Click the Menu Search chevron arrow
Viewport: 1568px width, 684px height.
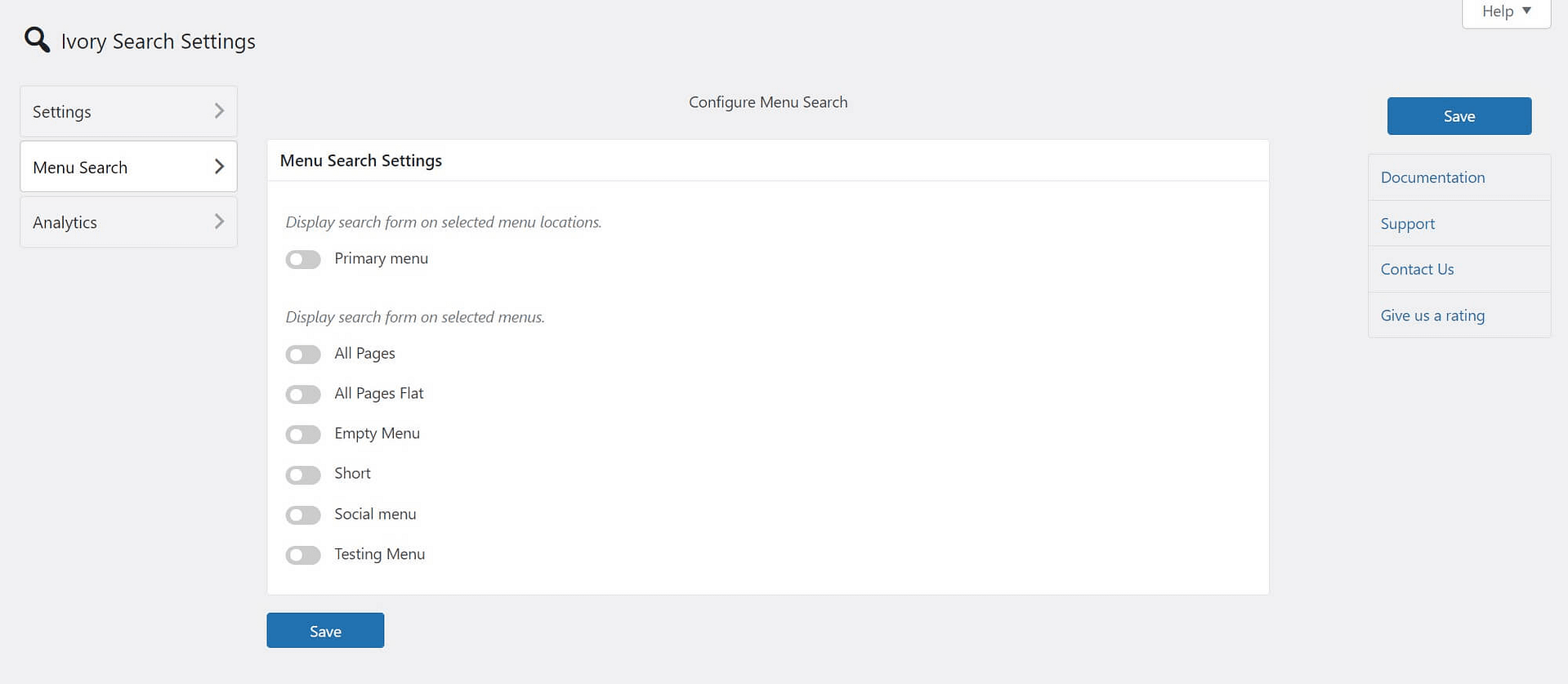click(x=219, y=167)
